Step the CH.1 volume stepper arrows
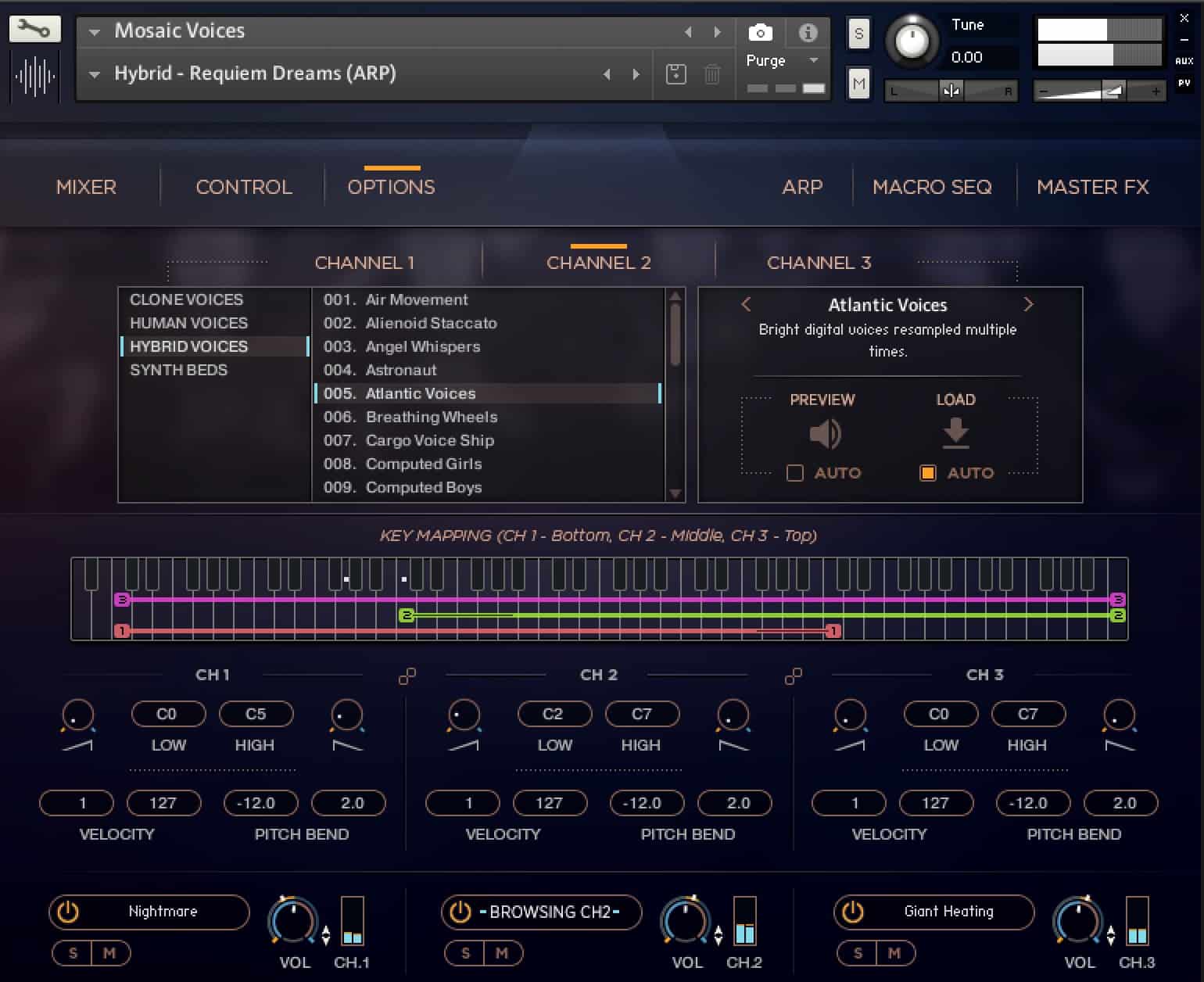 (x=326, y=934)
